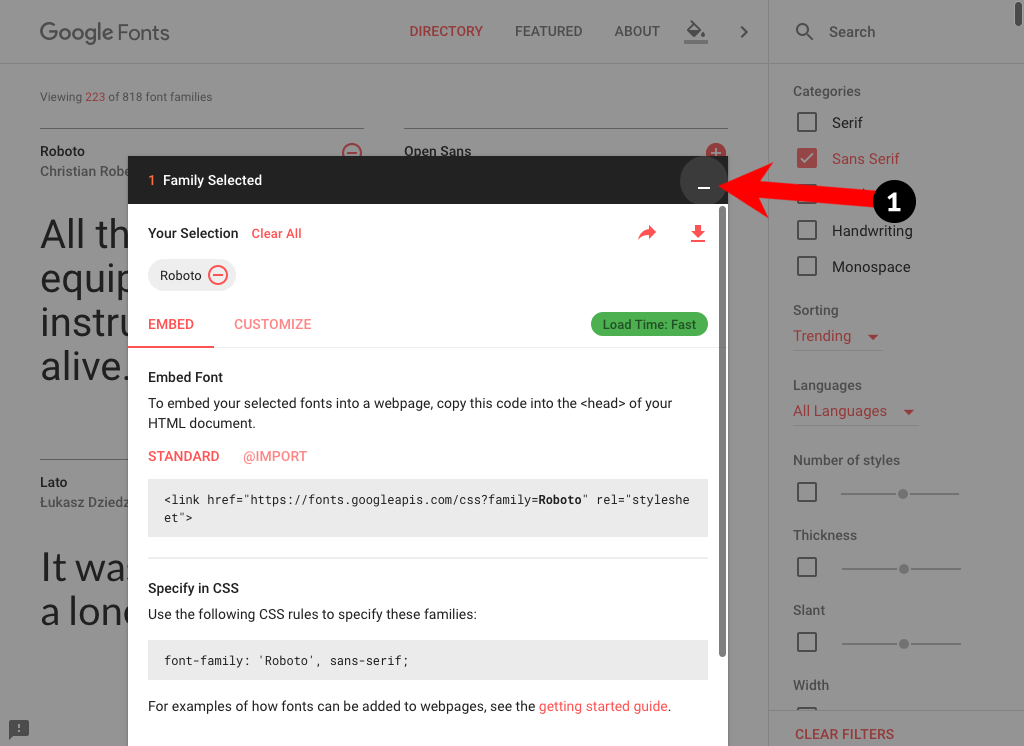The image size is (1024, 746).
Task: Click the Lato font name
Action: click(x=54, y=483)
